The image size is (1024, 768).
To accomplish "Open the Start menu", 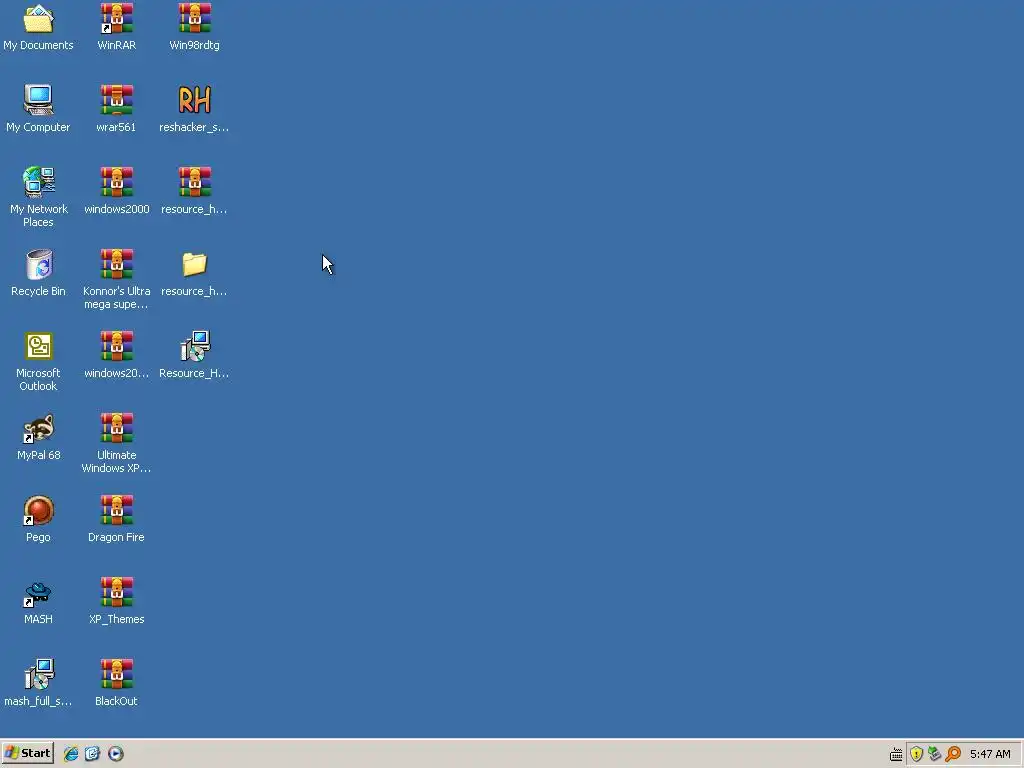I will click(x=27, y=753).
